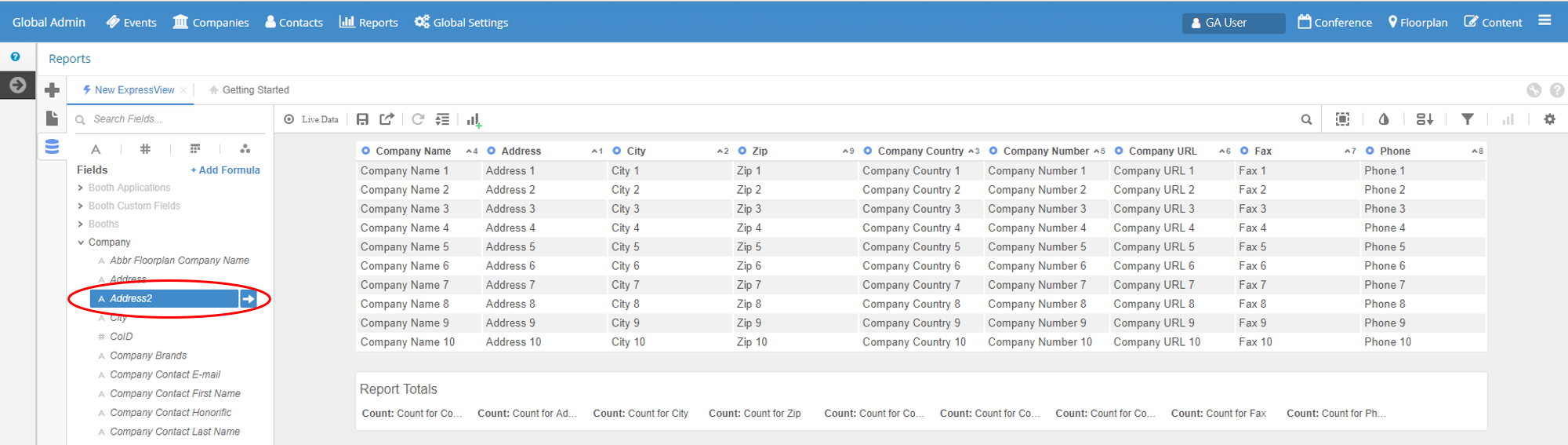Open the Global Settings menu
The width and height of the screenshot is (1568, 445).
pyautogui.click(x=462, y=23)
